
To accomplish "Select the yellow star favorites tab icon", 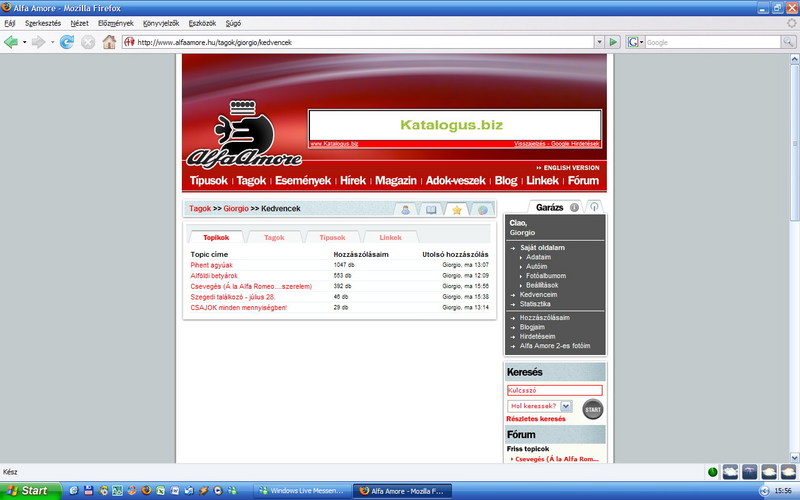I will [x=457, y=210].
